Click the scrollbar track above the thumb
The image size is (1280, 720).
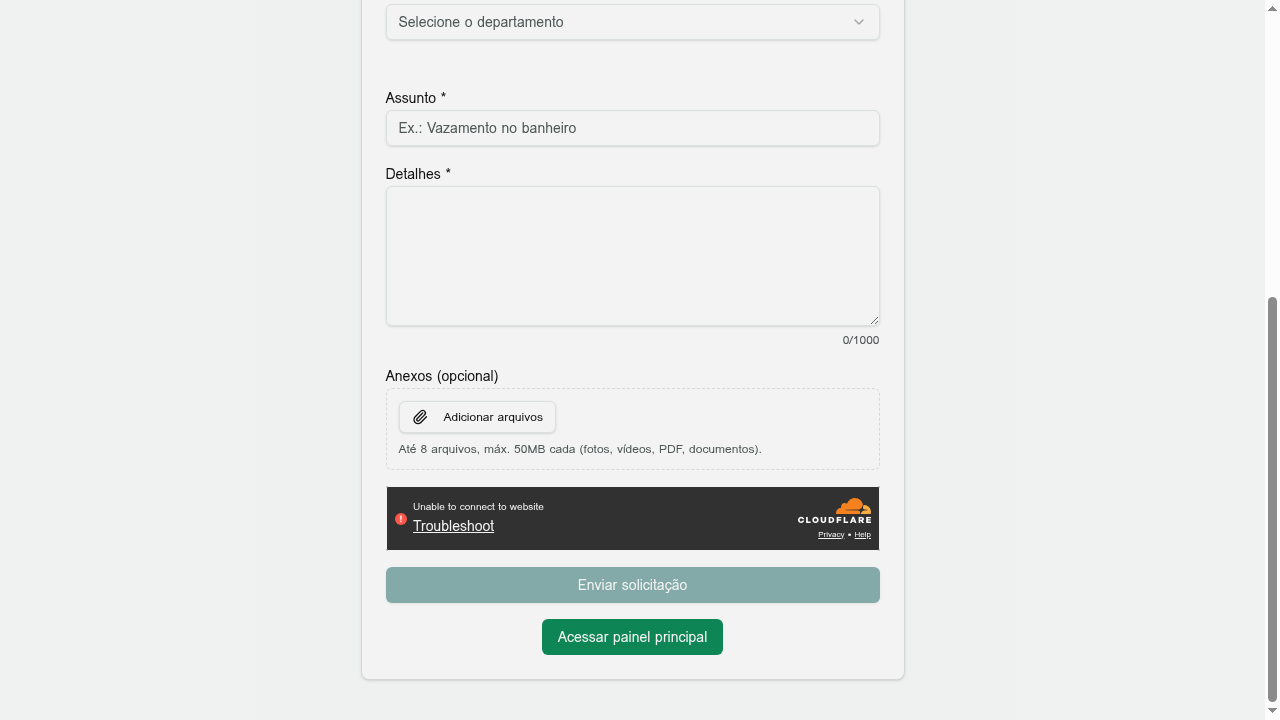click(x=1272, y=150)
